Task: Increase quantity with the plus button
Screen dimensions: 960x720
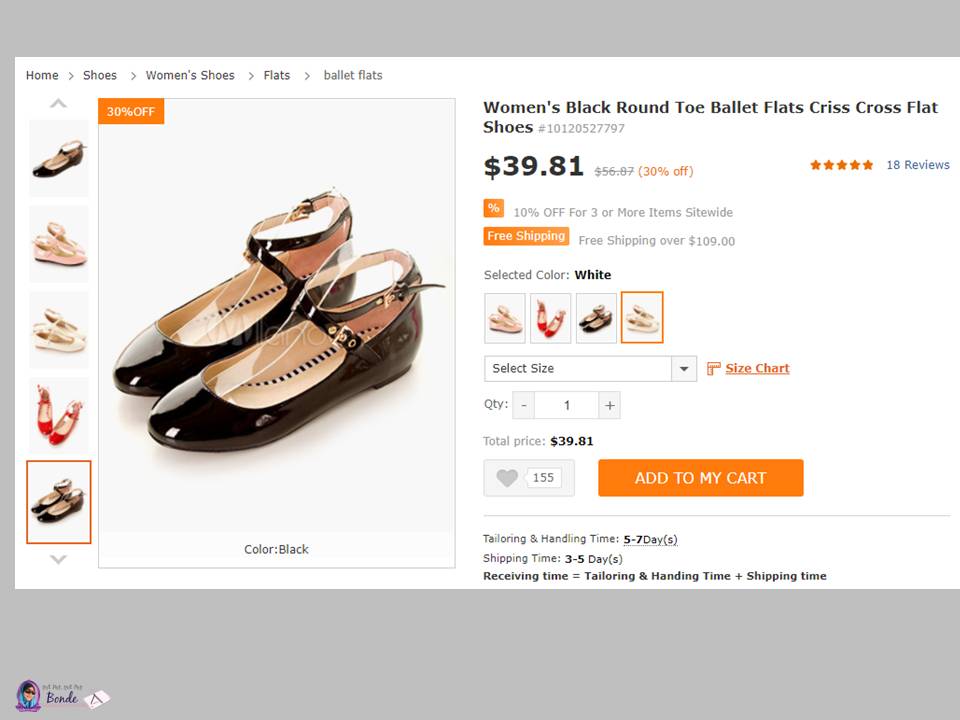Action: [610, 405]
